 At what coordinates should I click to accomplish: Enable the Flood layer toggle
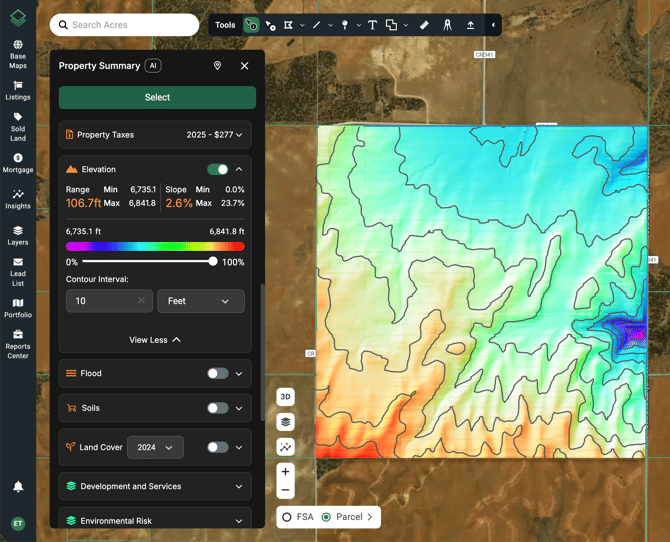(217, 374)
